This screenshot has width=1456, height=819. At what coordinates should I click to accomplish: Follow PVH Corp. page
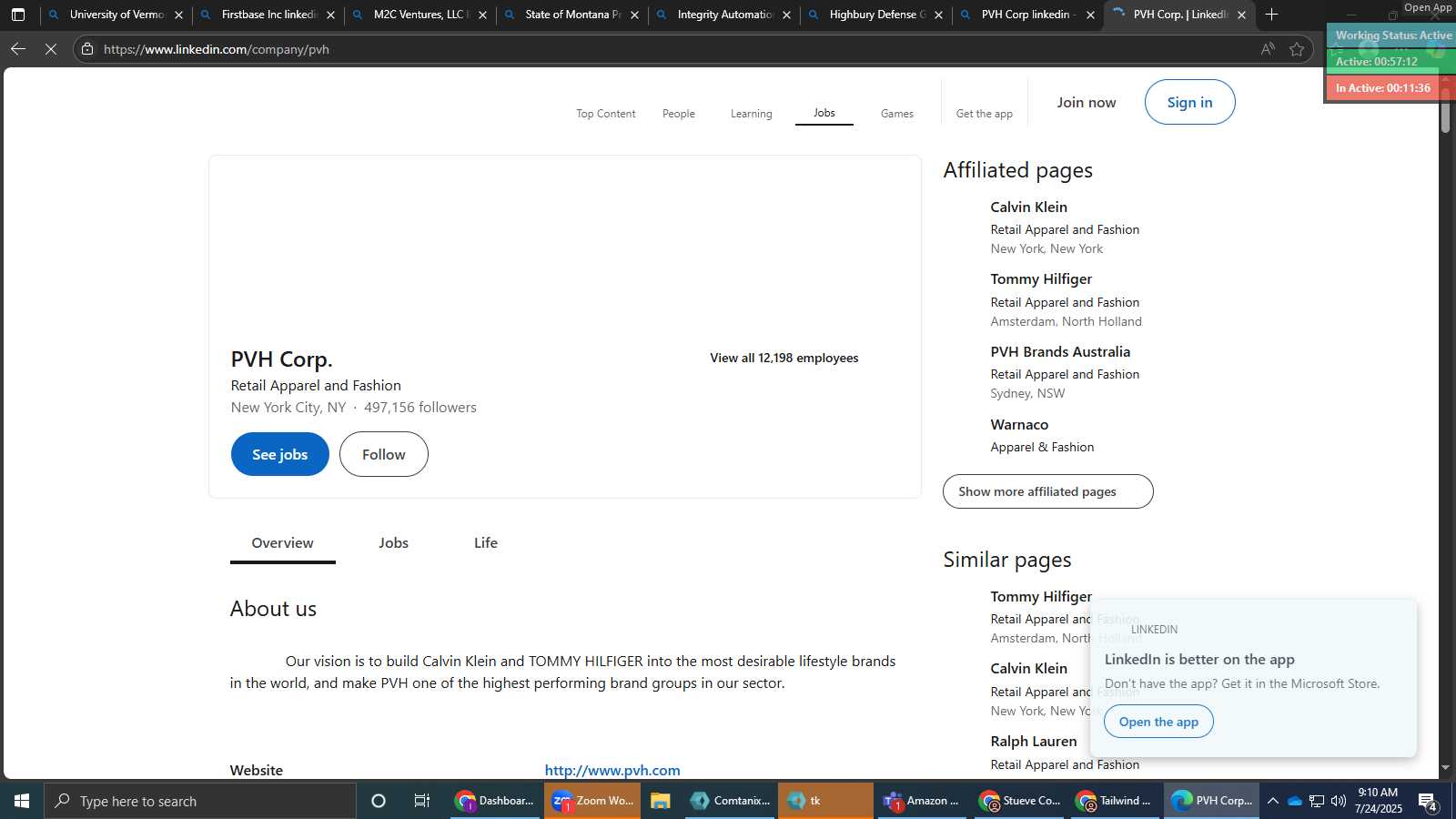click(384, 454)
